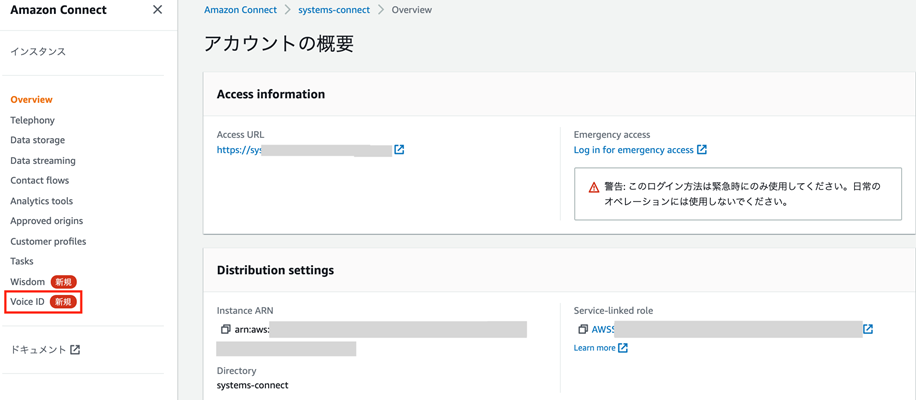Click the Overview breadcrumb text

pos(412,10)
